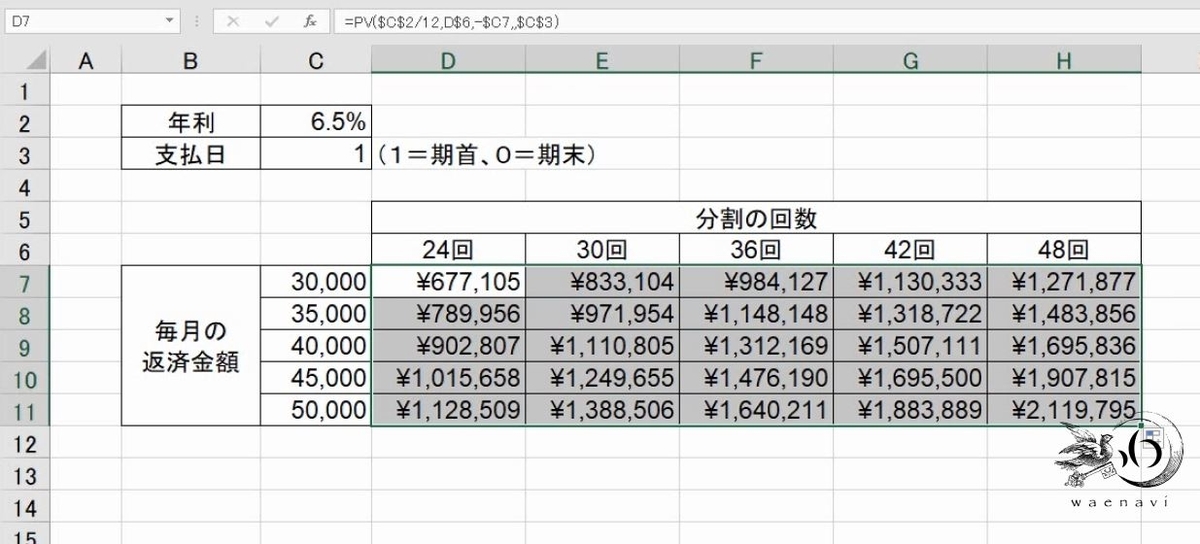This screenshot has height=544, width=1200.
Task: Click the cell showing ¥1,148,148
Action: click(x=756, y=315)
